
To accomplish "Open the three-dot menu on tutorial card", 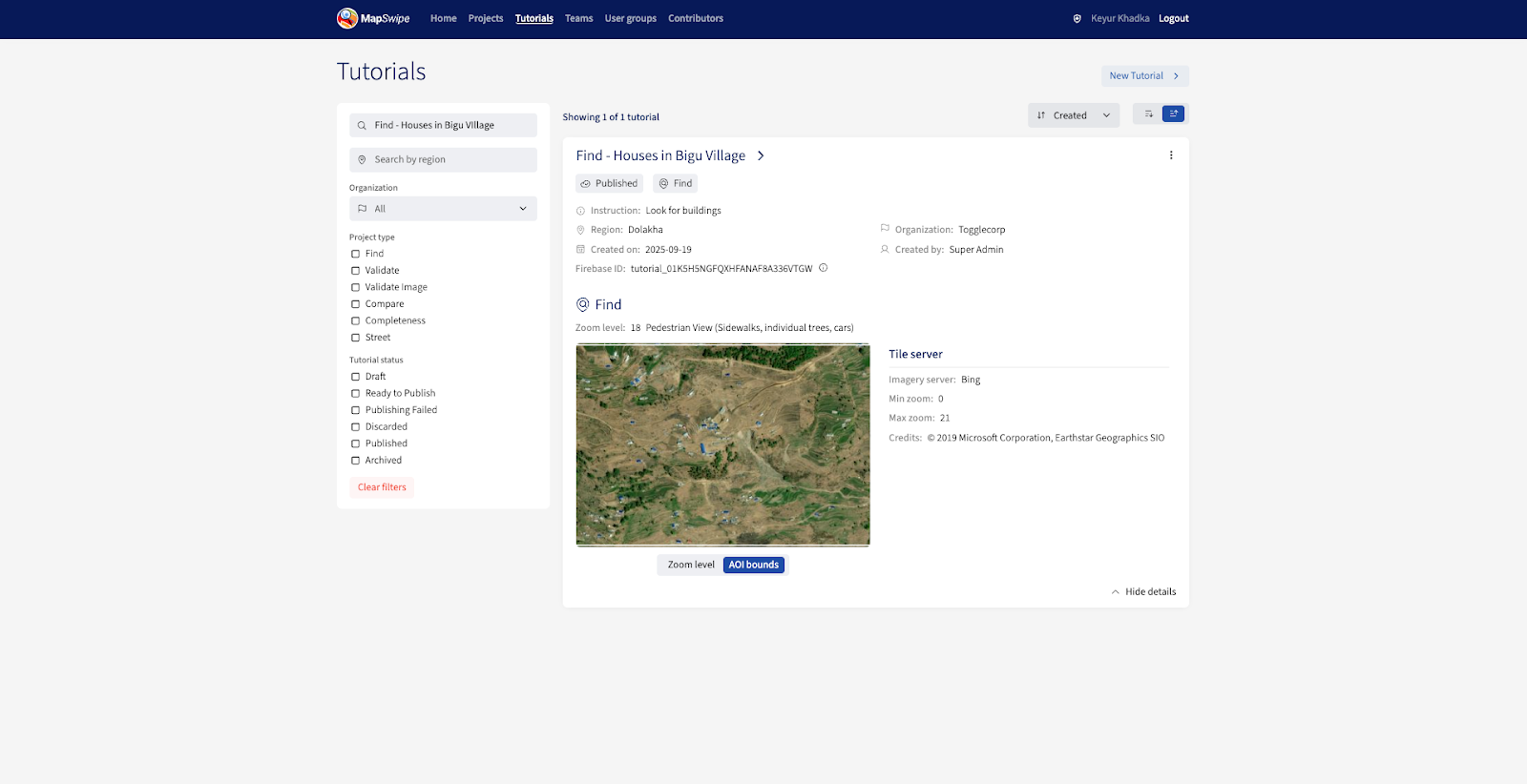I will point(1171,155).
